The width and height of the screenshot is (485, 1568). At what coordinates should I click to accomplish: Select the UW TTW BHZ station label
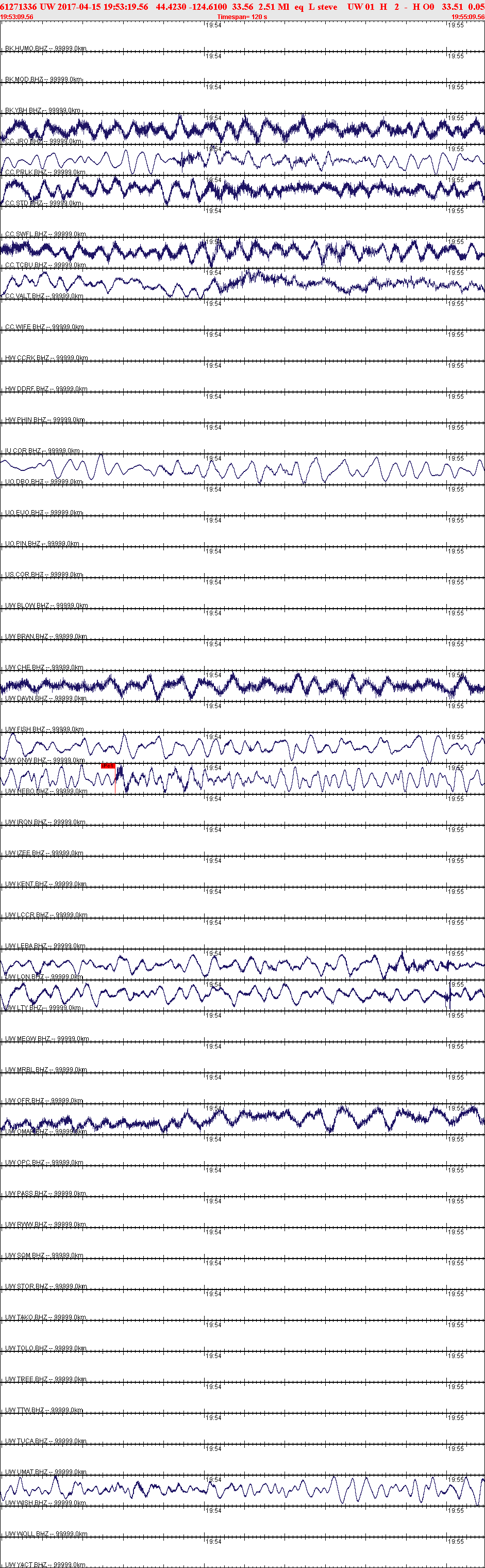click(x=44, y=1410)
